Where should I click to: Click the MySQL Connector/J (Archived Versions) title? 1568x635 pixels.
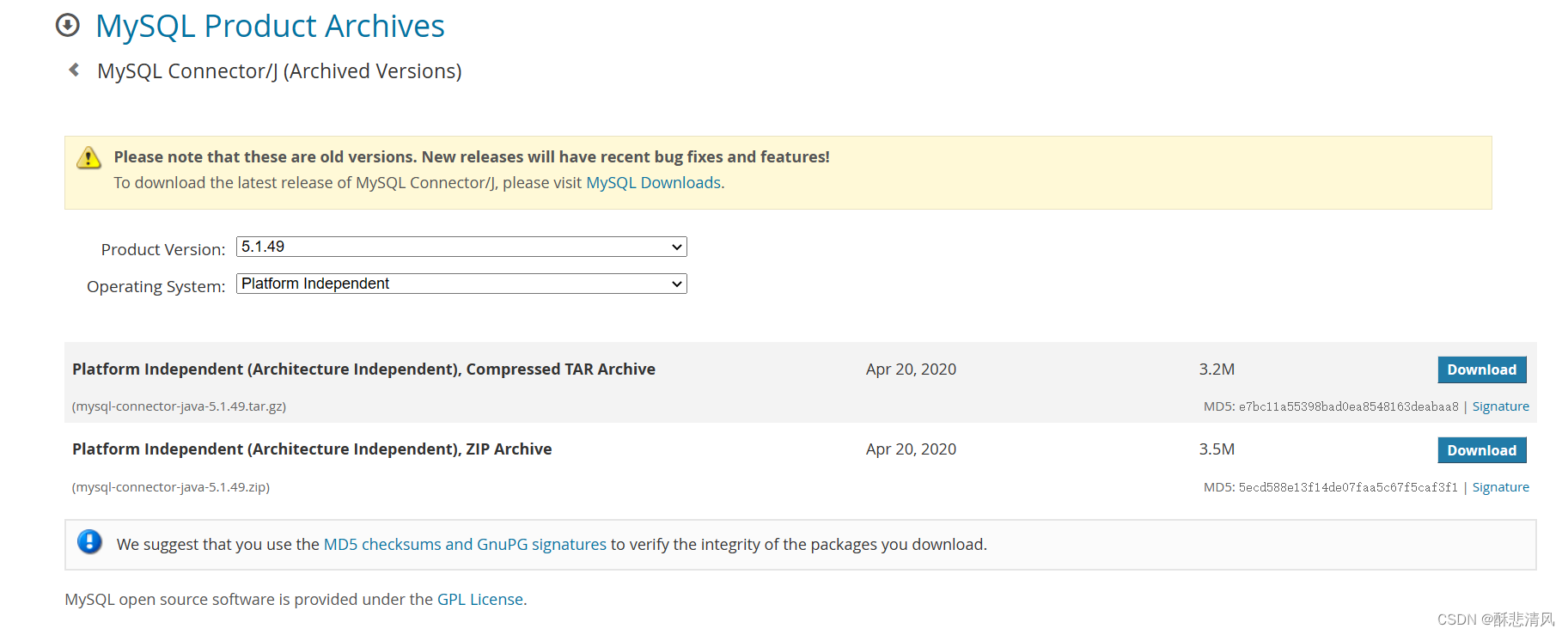(279, 71)
